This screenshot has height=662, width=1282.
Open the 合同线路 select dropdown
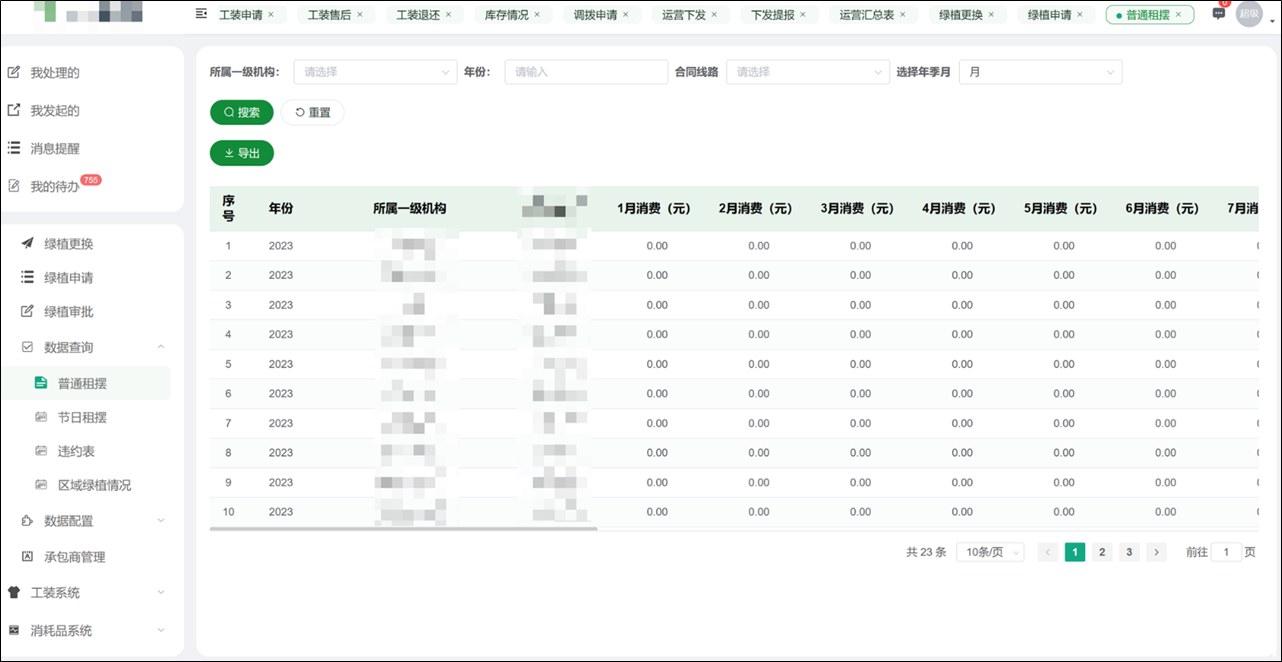coord(807,72)
